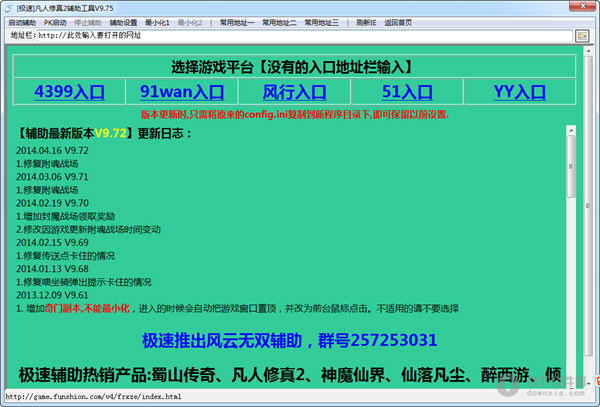Open the 51入口 link
This screenshot has height=407, width=600.
(407, 92)
